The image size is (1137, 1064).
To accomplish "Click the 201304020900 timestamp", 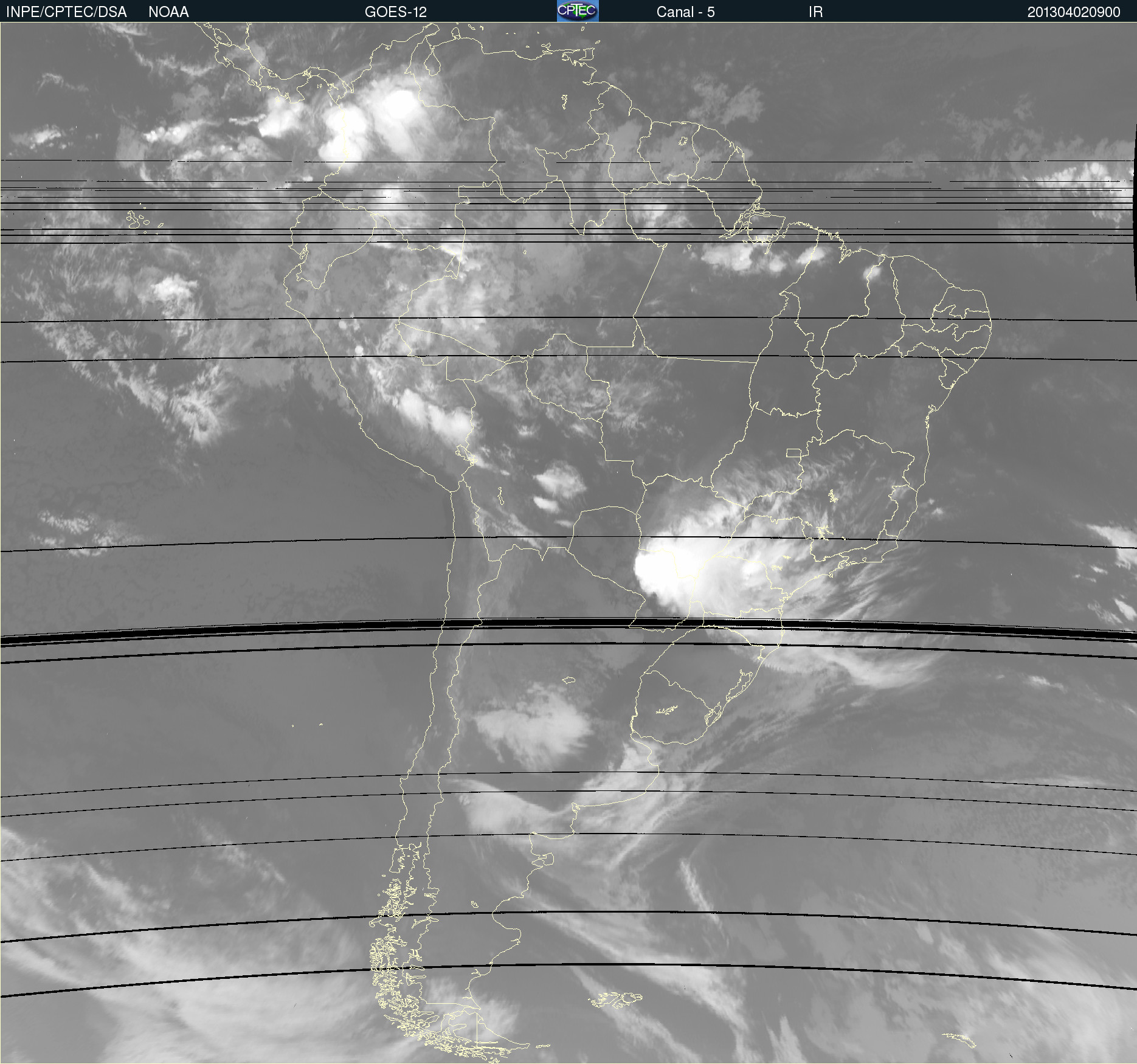I will point(1074,12).
